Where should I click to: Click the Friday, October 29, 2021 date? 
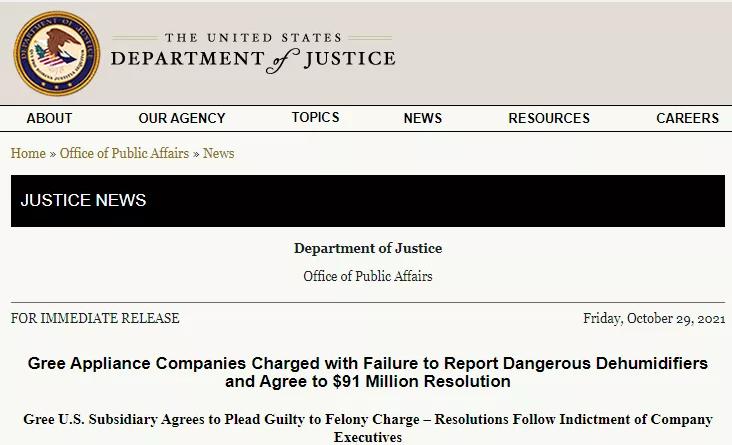pyautogui.click(x=654, y=318)
